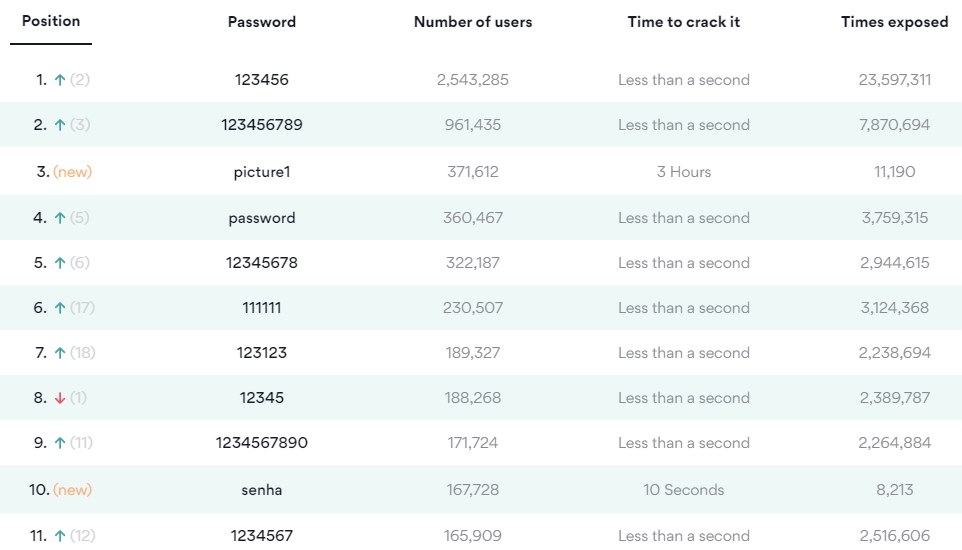The height and width of the screenshot is (550, 962).
Task: Click the Time to crack it header
Action: (683, 22)
